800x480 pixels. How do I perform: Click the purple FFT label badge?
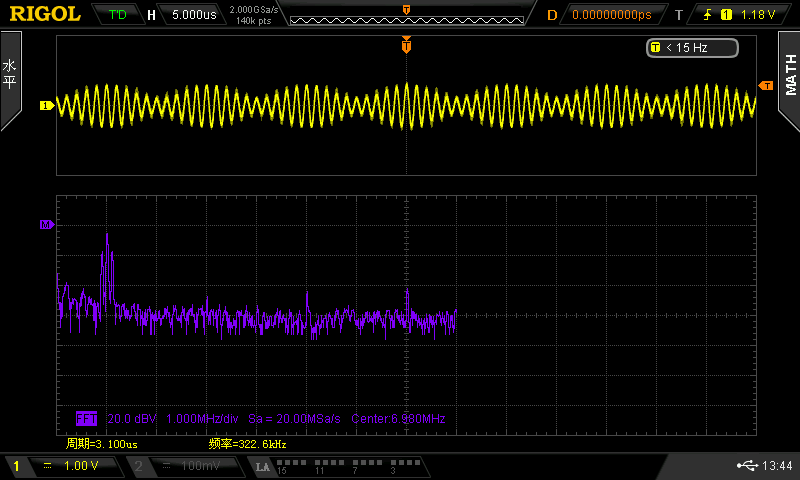pos(88,419)
